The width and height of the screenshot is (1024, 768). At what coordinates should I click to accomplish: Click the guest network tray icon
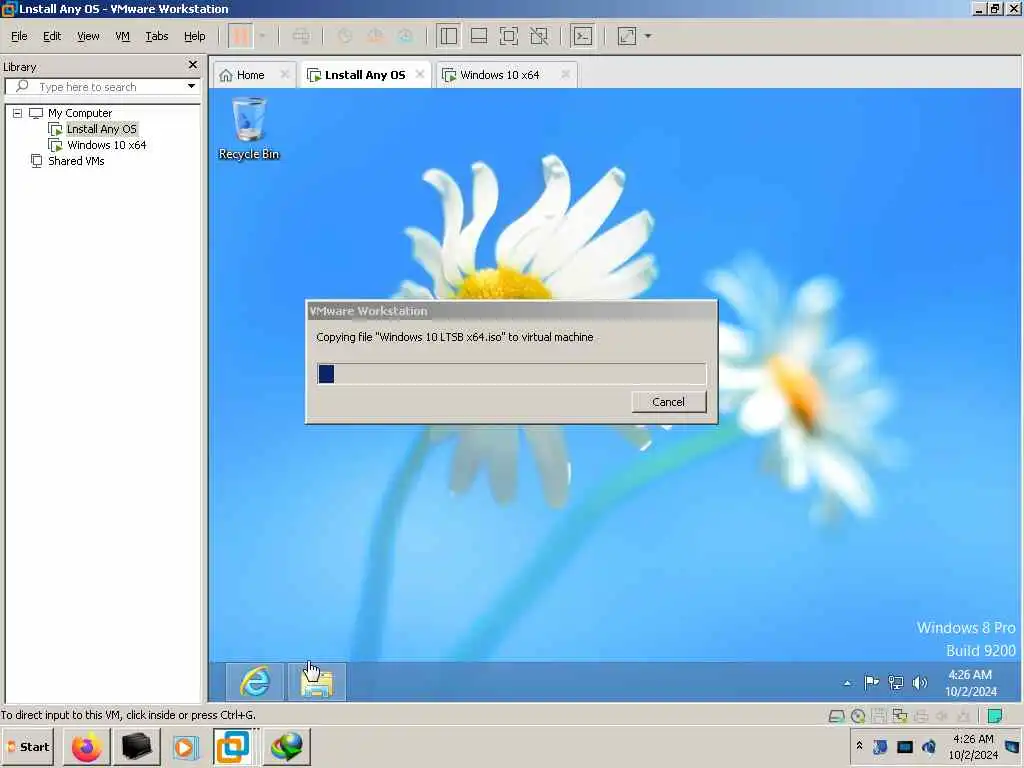tap(895, 683)
